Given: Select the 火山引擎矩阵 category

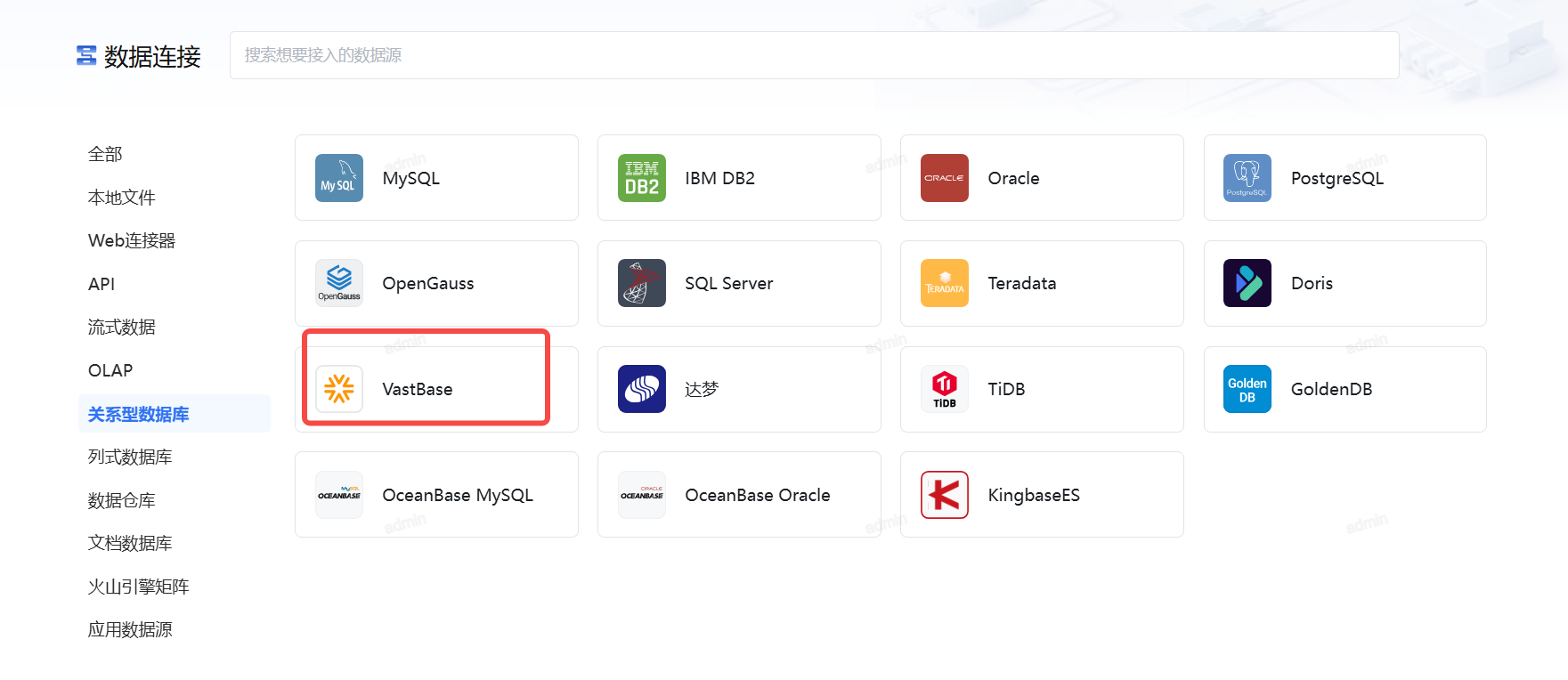Looking at the screenshot, I should 139,587.
